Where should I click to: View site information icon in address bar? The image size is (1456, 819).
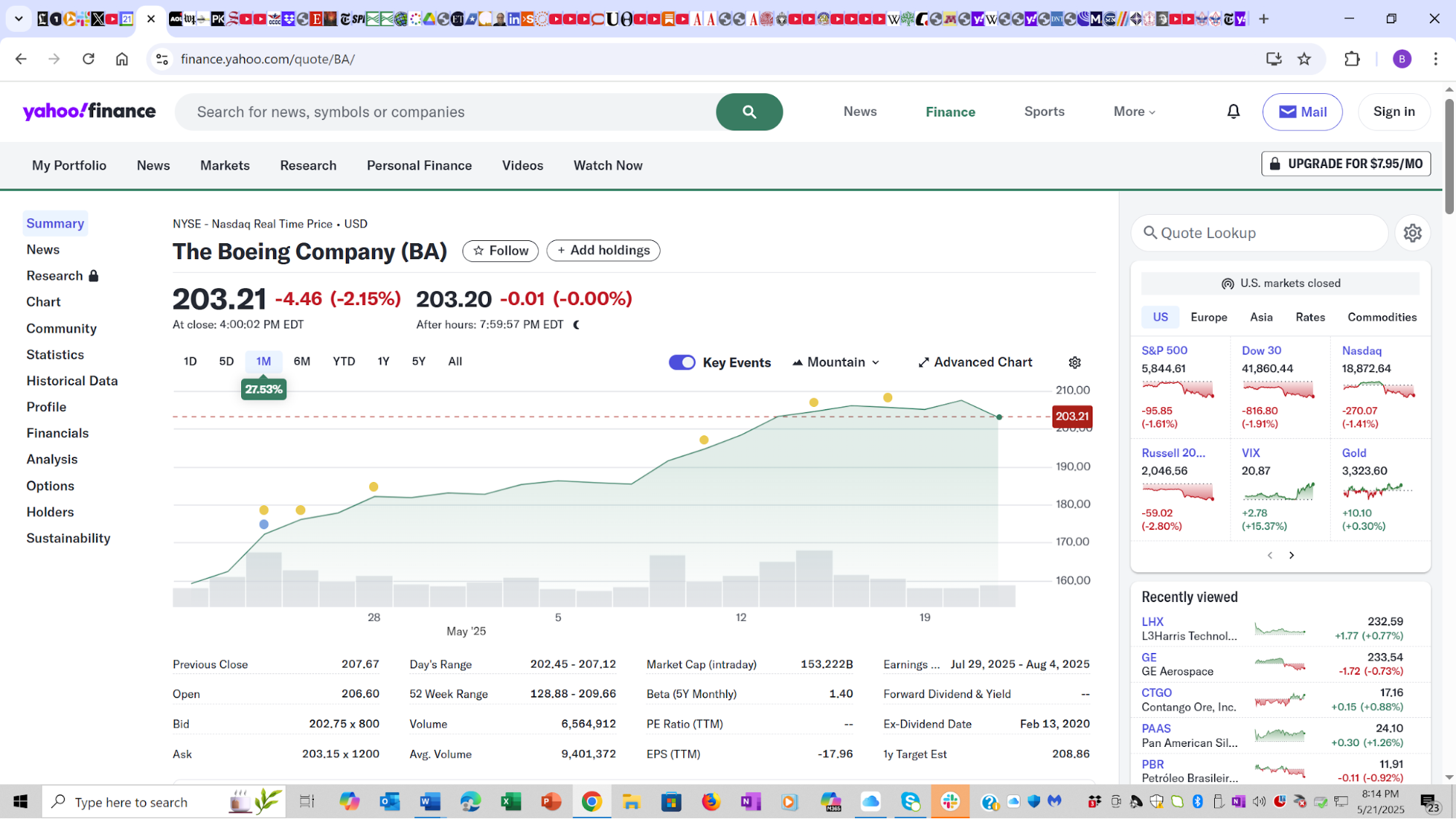162,59
